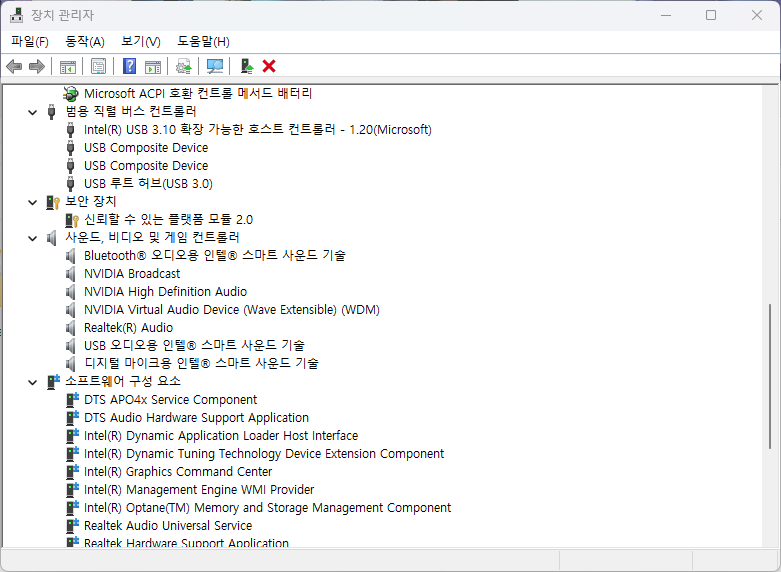Image resolution: width=781 pixels, height=572 pixels.
Task: Collapse the 소프트웨어 구성 요소 chevron
Action: (32, 382)
